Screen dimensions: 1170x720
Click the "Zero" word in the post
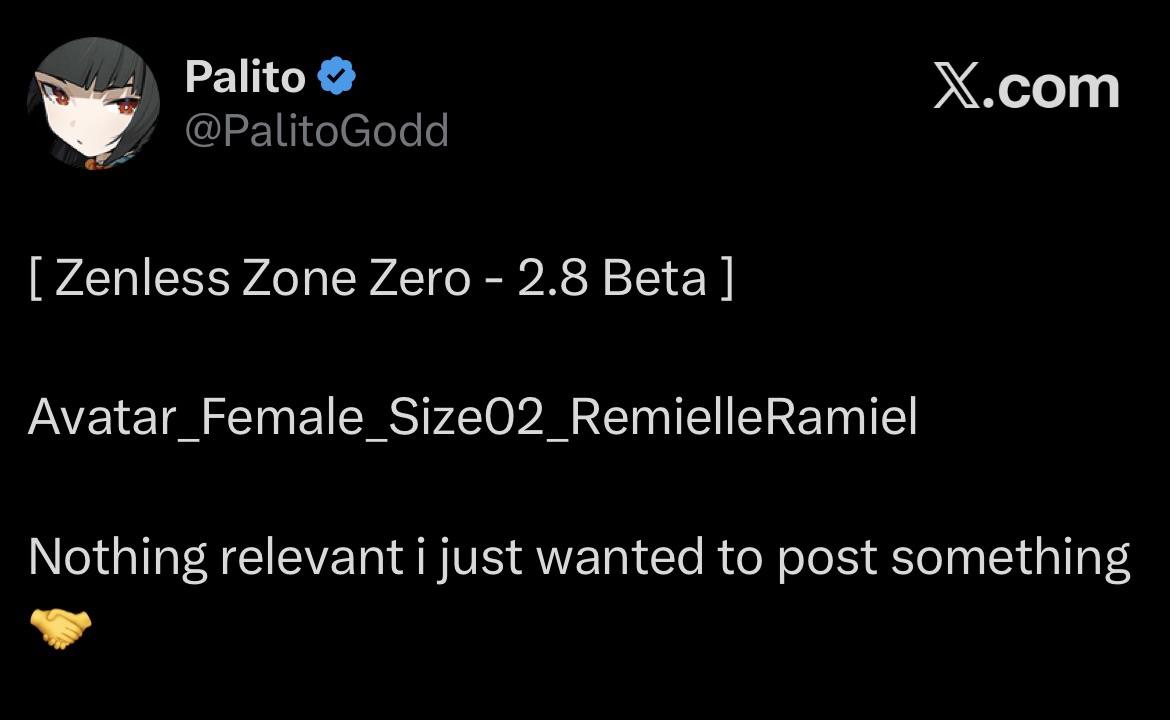point(420,279)
